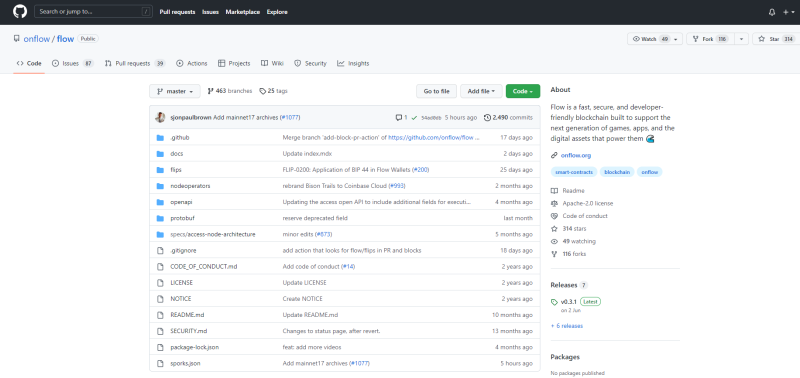Open the sjonpaulbrown author link

[190, 117]
